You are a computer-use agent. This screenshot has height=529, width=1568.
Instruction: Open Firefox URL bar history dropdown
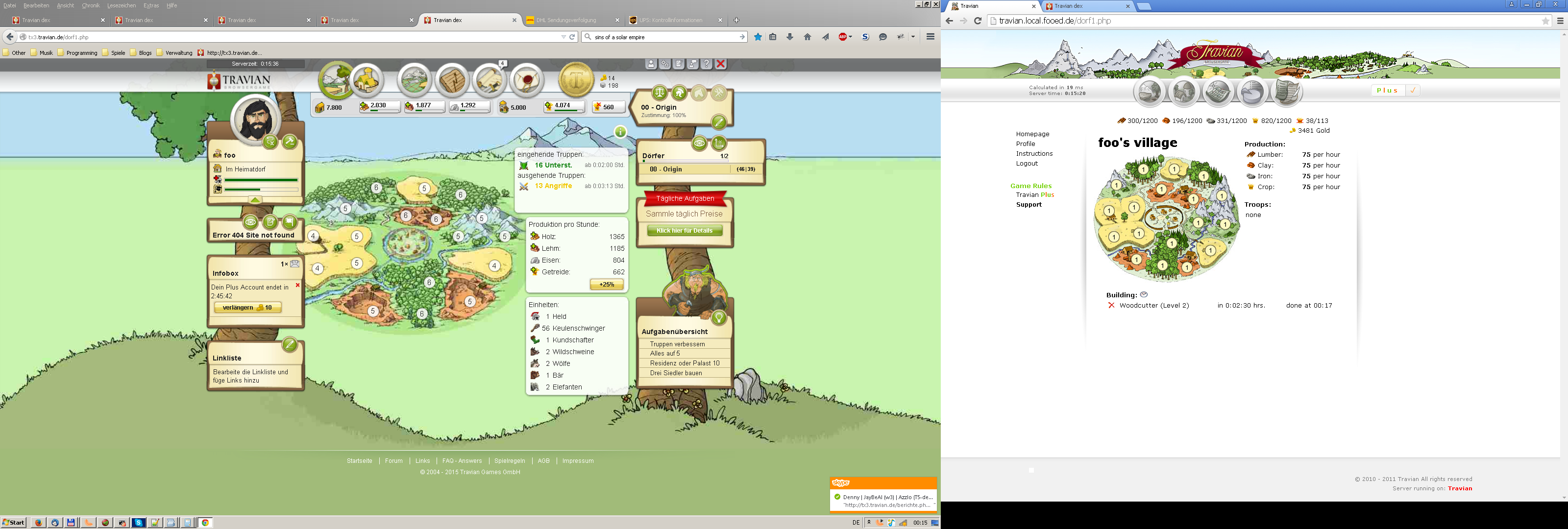pos(563,37)
